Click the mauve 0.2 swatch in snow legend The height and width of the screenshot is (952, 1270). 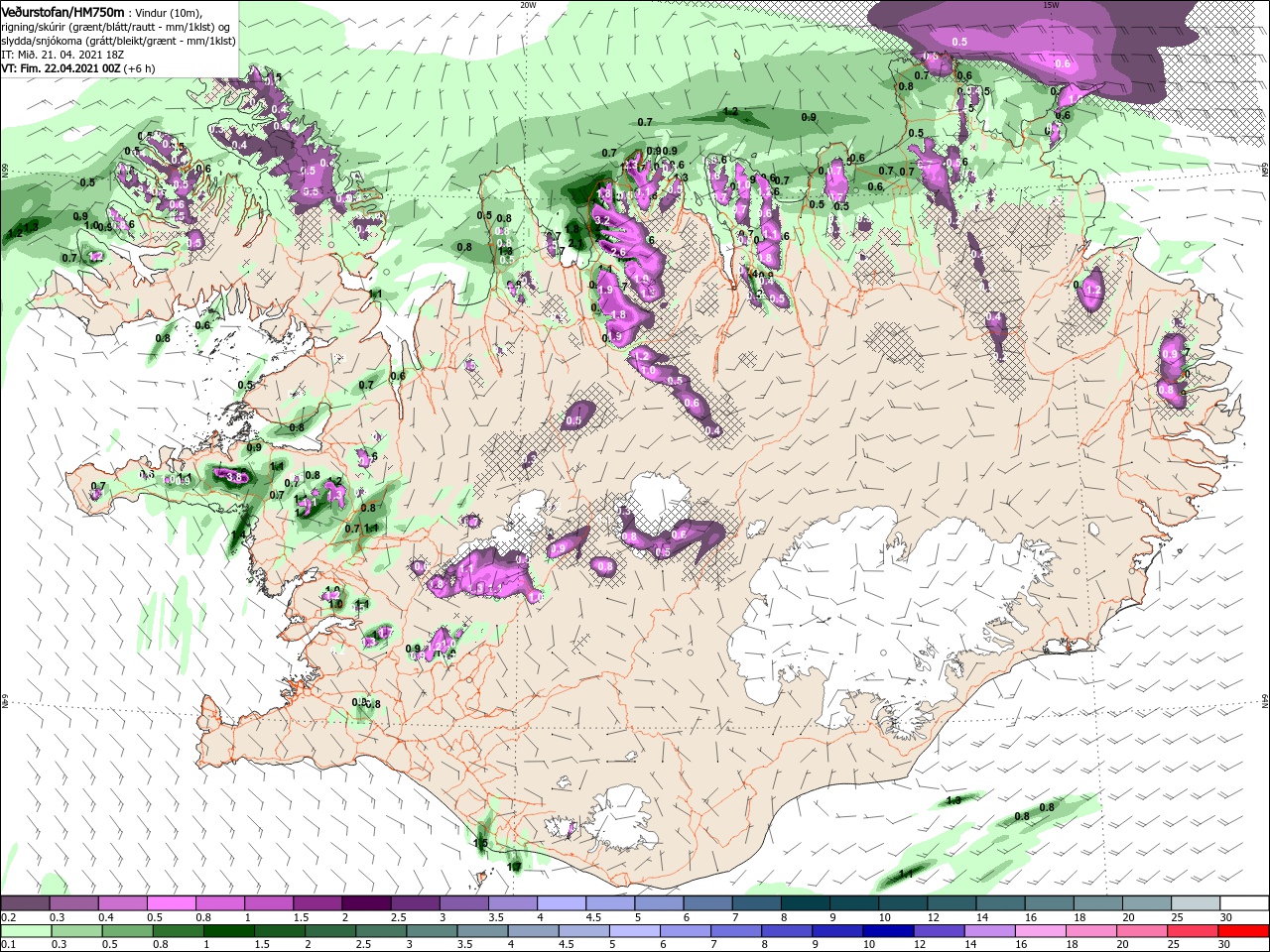click(x=25, y=904)
